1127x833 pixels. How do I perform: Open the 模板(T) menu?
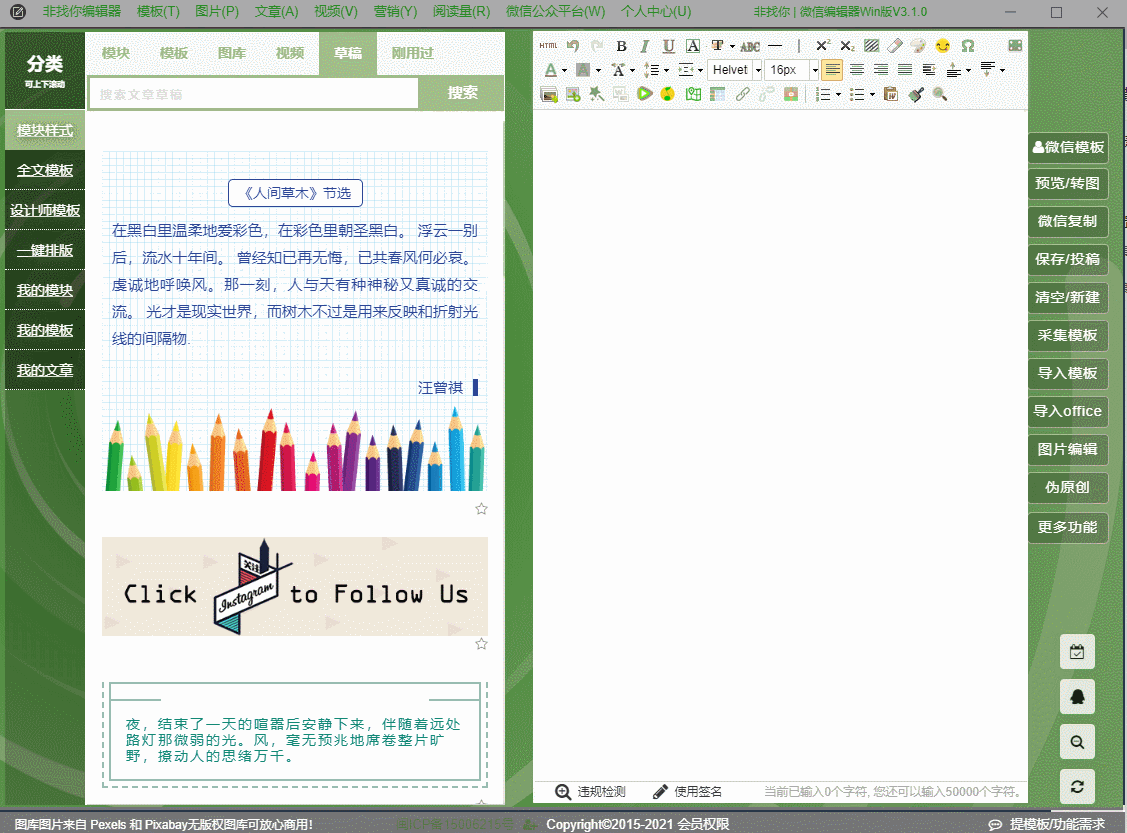coord(158,11)
